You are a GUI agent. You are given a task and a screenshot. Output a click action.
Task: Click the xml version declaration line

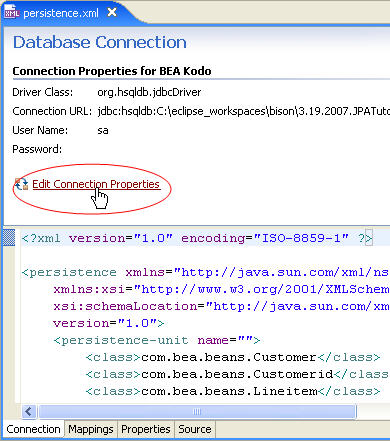[x=197, y=238]
